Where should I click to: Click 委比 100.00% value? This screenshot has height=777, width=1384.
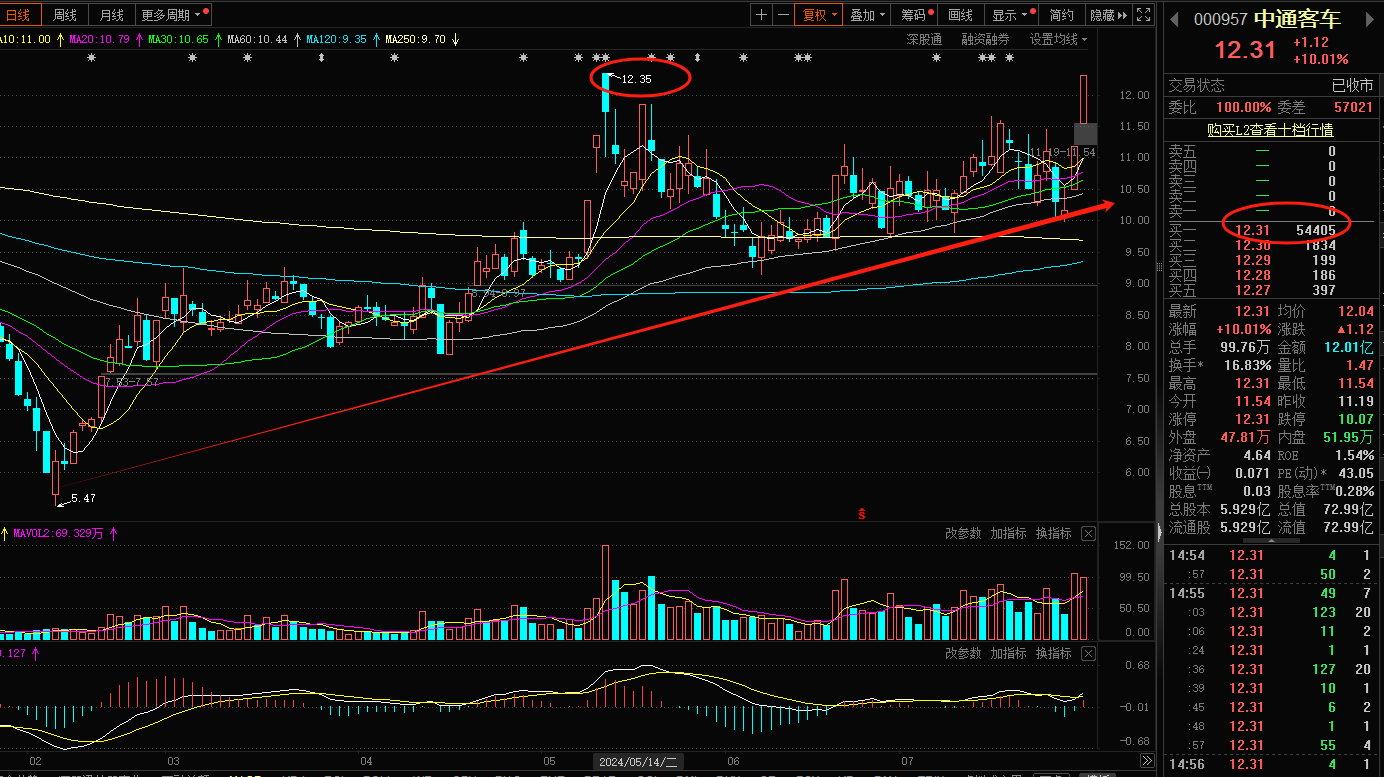point(1244,107)
